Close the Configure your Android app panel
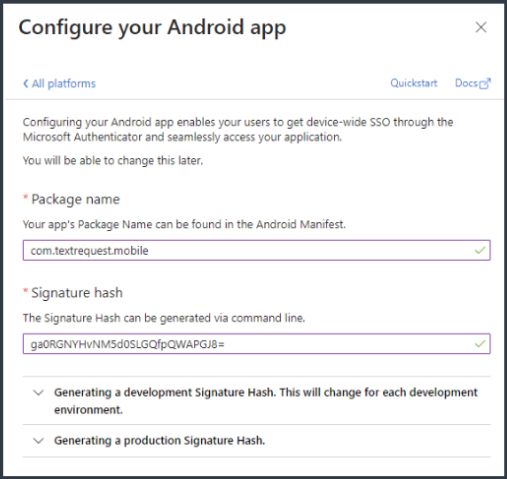The width and height of the screenshot is (507, 479). (481, 27)
